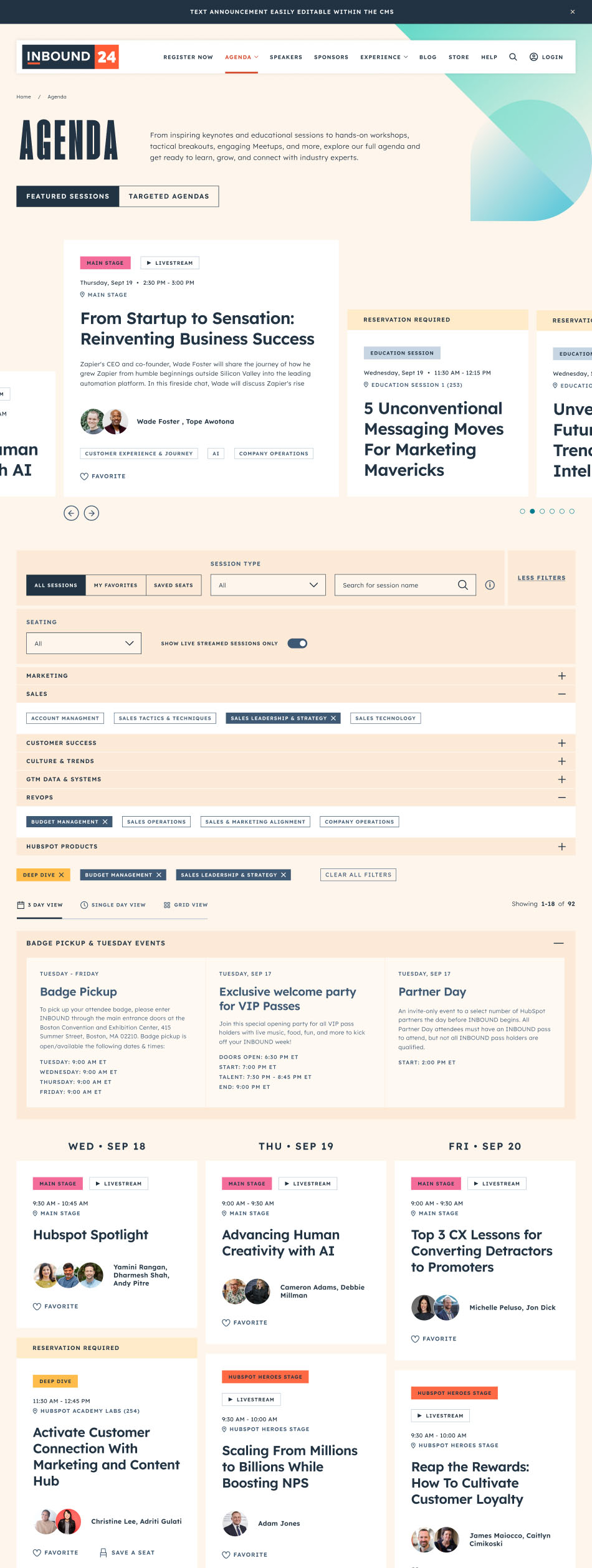Viewport: 592px width, 1568px height.
Task: Open the Blog nav link
Action: point(428,57)
